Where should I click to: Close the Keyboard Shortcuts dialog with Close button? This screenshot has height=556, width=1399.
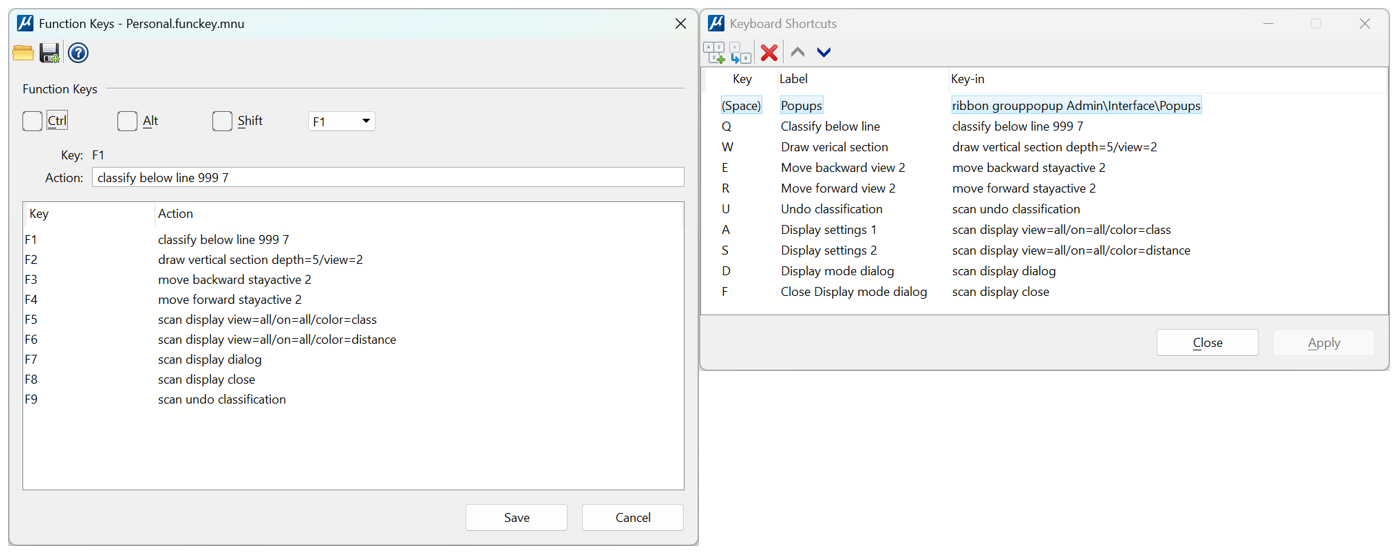1207,343
